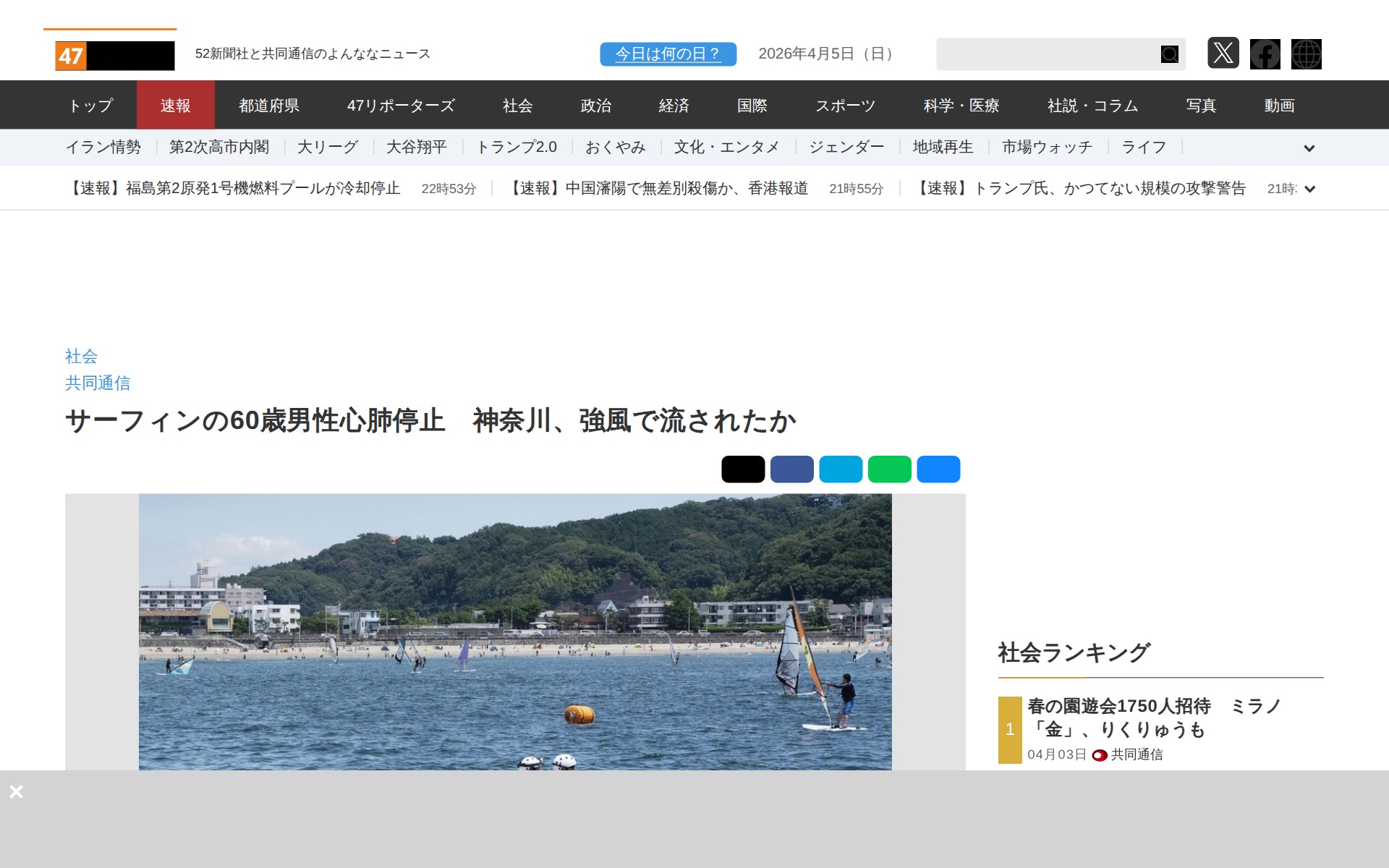
Task: Share article via dark blue Facebook button
Action: pyautogui.click(x=791, y=469)
